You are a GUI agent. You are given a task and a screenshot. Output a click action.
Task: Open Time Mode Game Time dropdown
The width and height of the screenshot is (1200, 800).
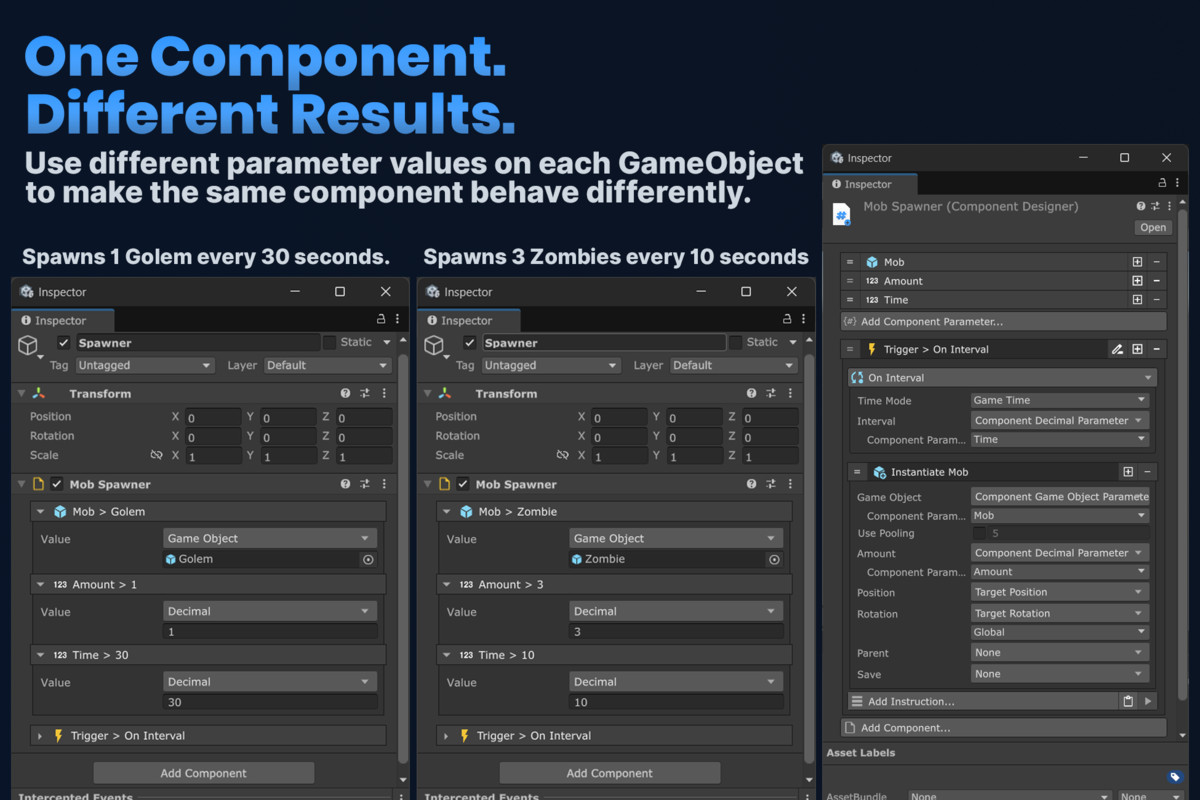click(1060, 401)
